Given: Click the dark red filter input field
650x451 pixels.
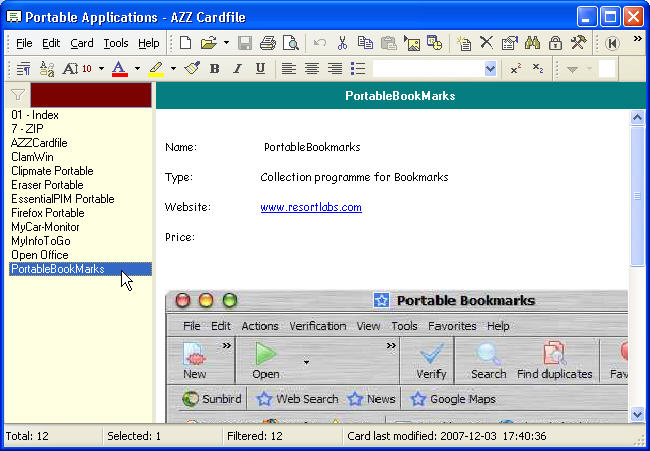Looking at the screenshot, I should (x=91, y=95).
